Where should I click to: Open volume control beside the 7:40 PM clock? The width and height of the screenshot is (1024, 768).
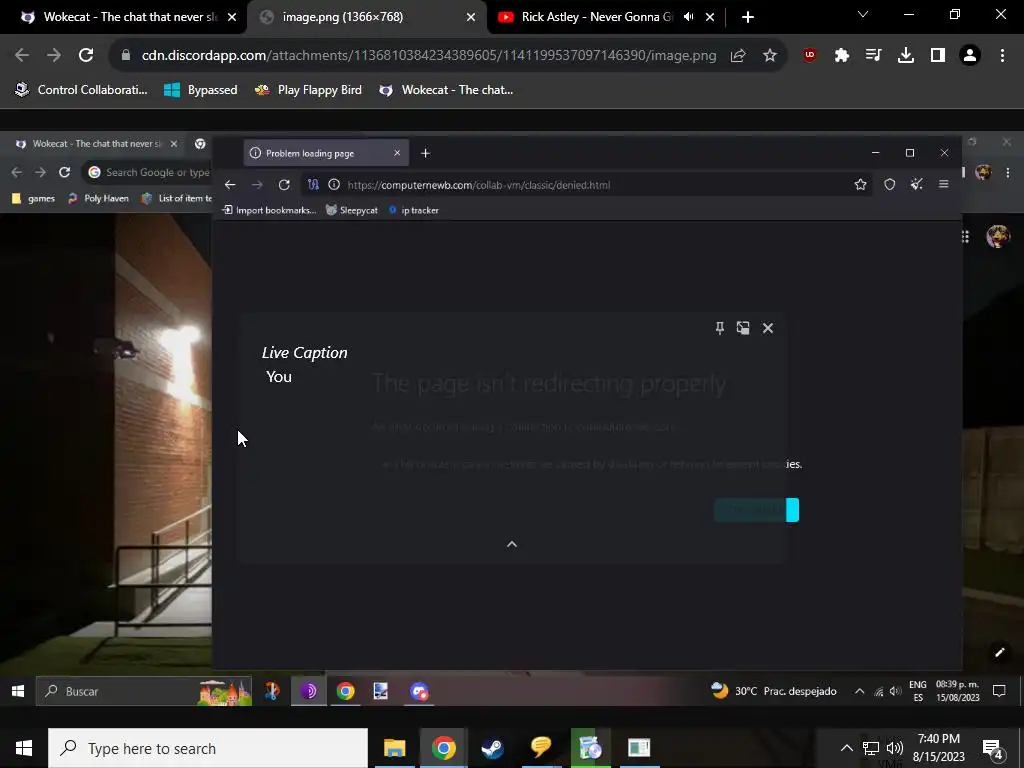coord(895,748)
